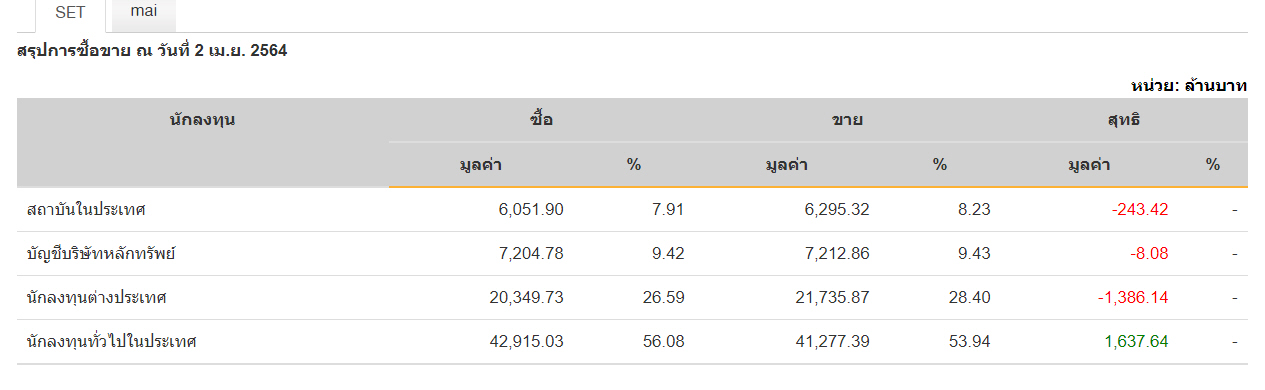Viewport: 1265px width, 390px height.
Task: Select the บัญชีบริษัทหลักทรัพย์ row label
Action: point(101,254)
